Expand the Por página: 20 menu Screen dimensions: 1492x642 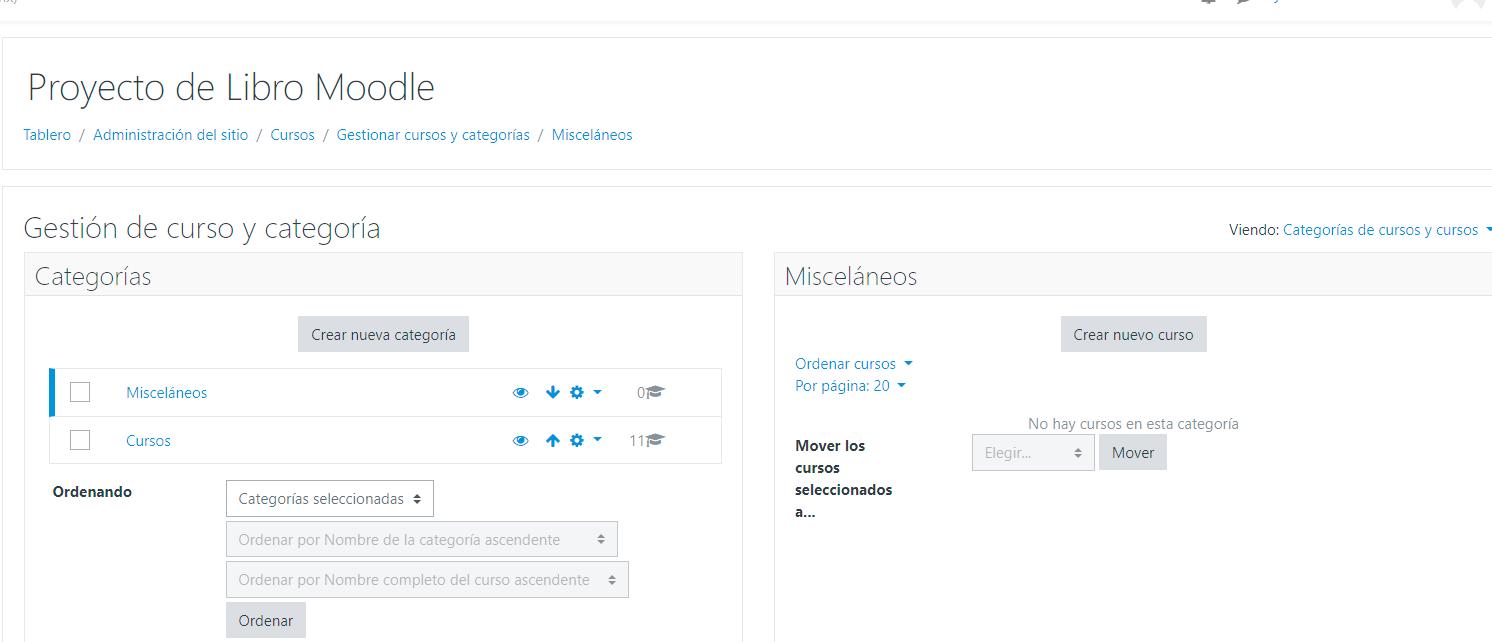point(850,386)
